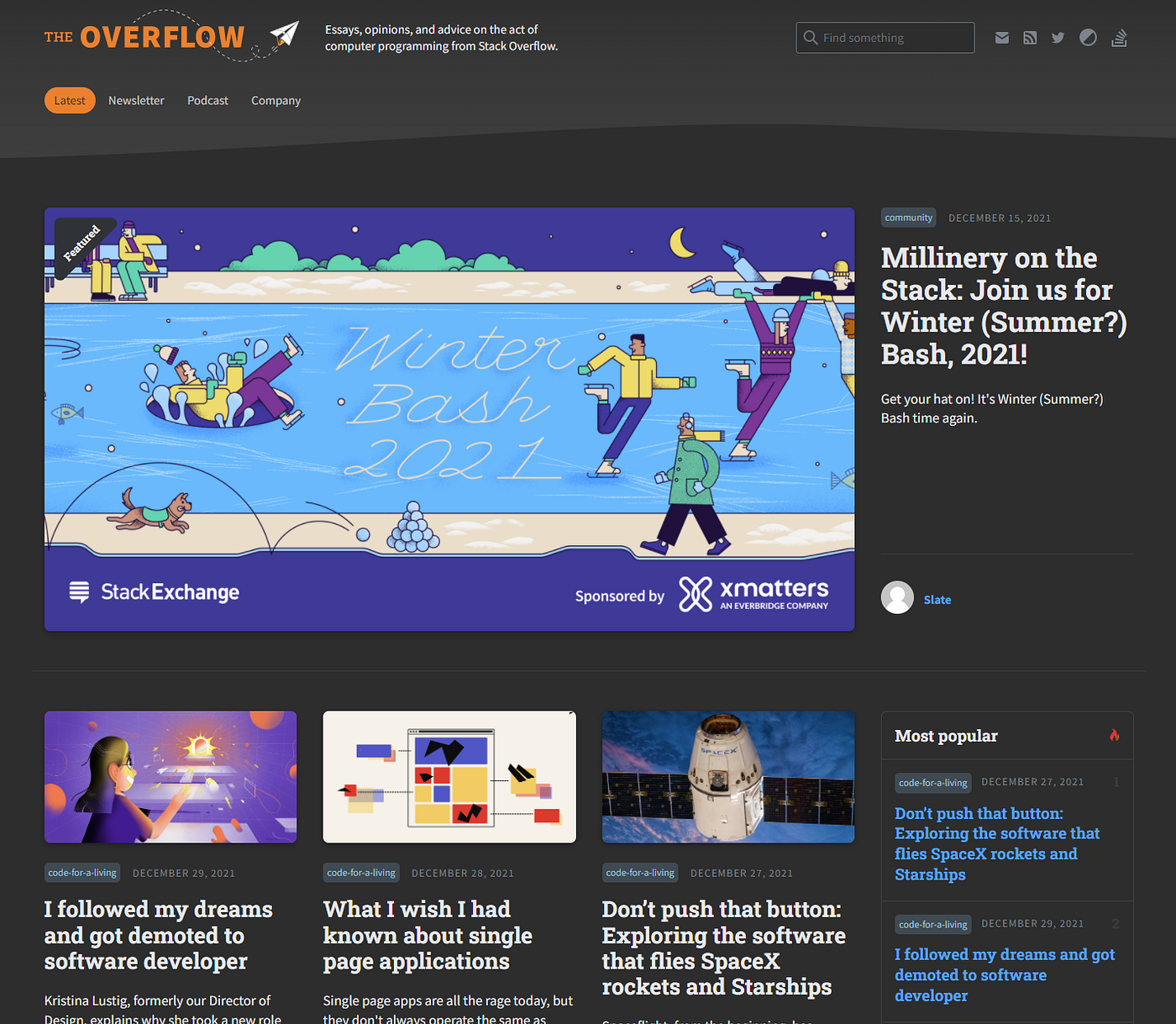Image resolution: width=1176 pixels, height=1024 pixels.
Task: Open Most popular link 'I followed my dreams'
Action: click(1005, 975)
